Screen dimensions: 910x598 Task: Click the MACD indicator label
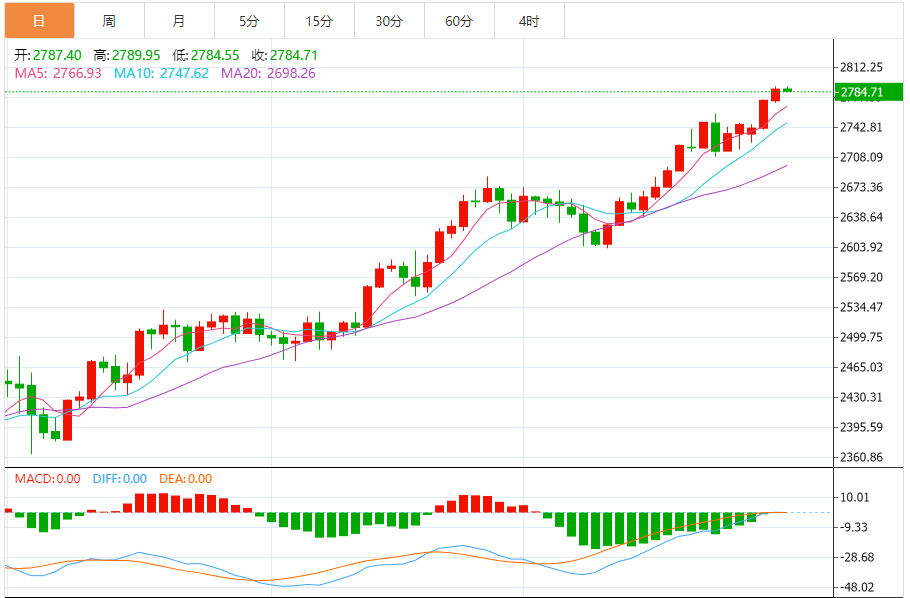[47, 479]
